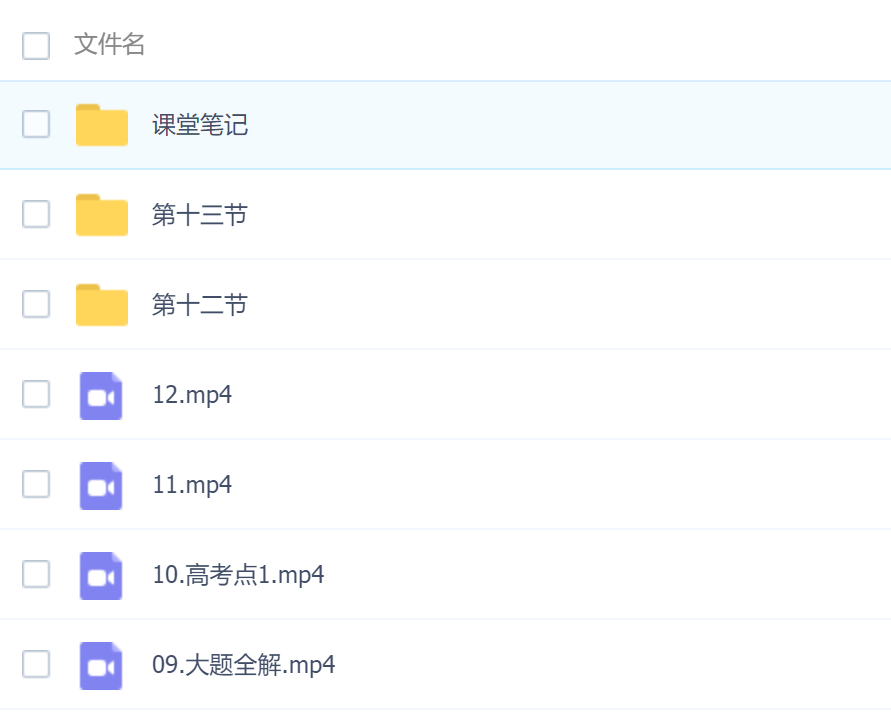Open the 课堂笔记 folder name link

(200, 125)
